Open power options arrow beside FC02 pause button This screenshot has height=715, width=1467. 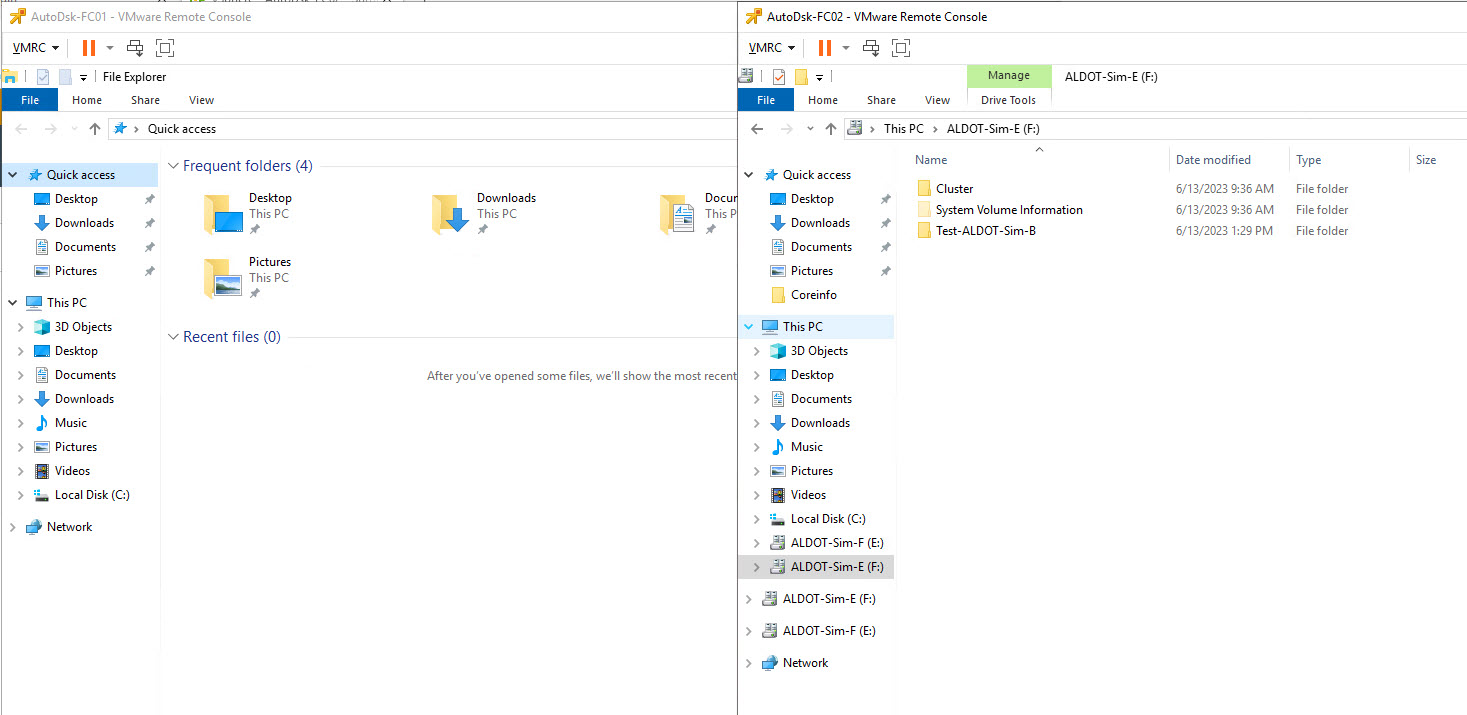click(846, 47)
